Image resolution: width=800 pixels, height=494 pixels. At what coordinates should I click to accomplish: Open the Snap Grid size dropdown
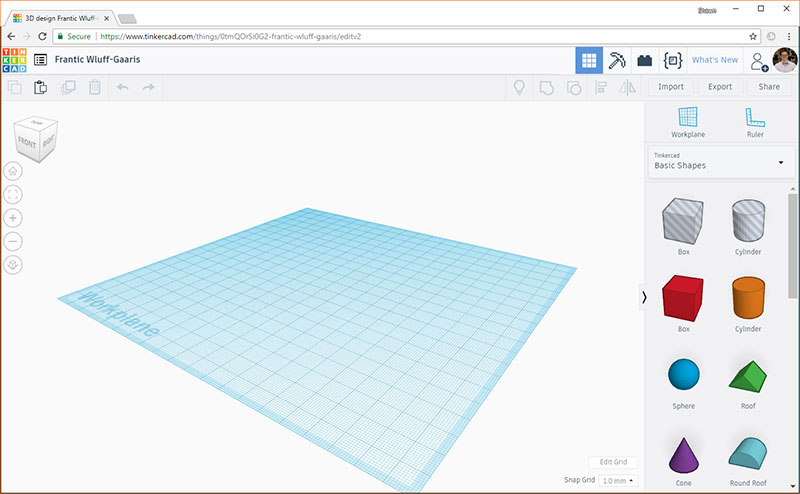tap(618, 481)
